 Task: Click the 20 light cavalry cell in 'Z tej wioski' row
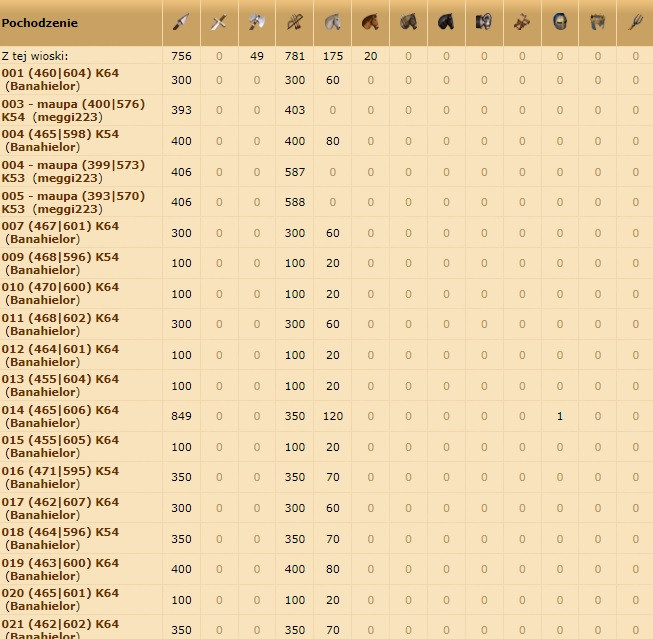[371, 56]
